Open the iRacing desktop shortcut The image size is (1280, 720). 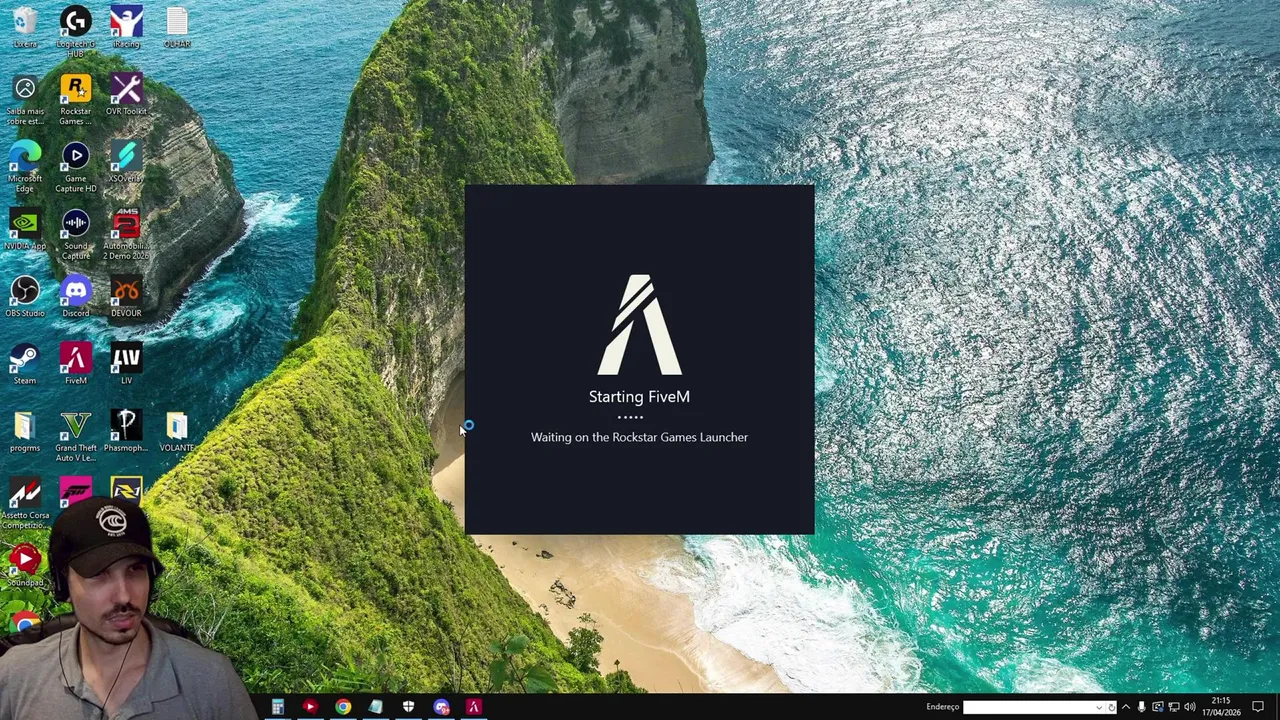pyautogui.click(x=126, y=28)
